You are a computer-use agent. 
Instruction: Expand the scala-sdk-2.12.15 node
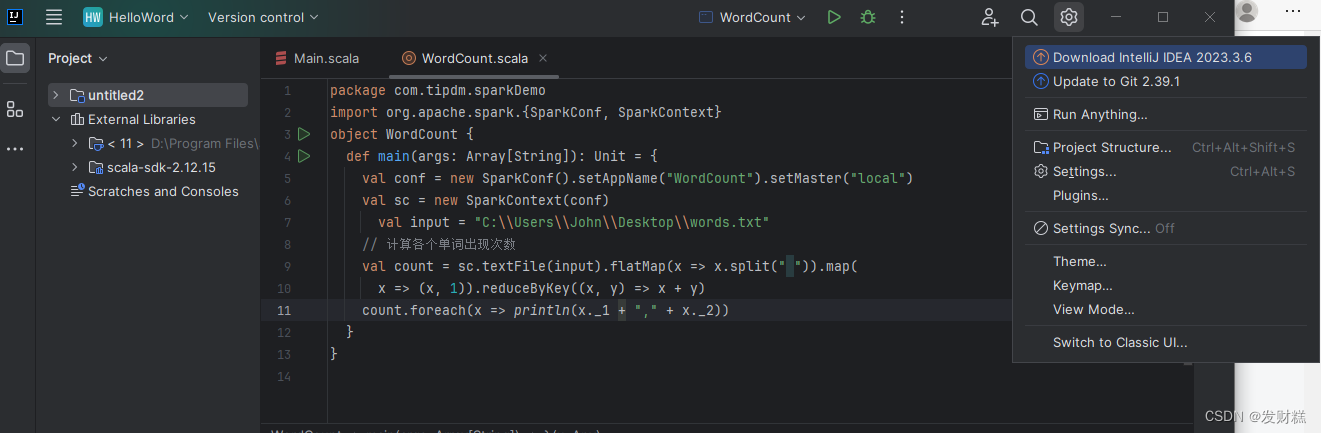[x=75, y=167]
